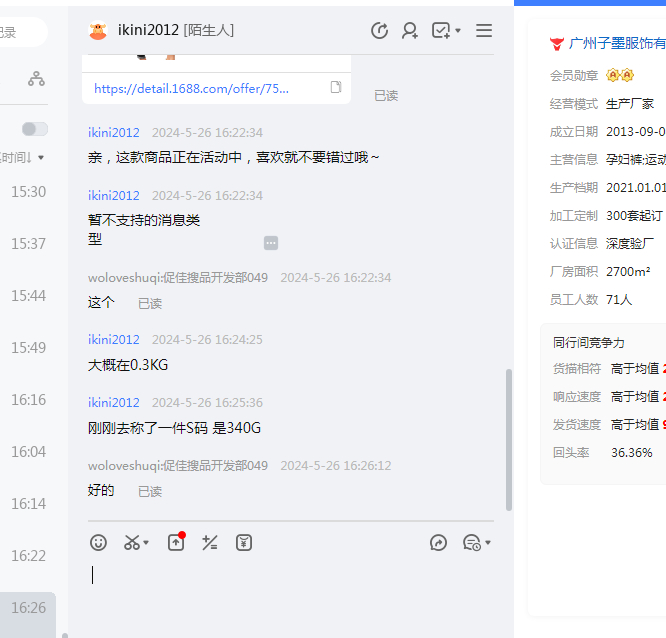The width and height of the screenshot is (666, 638).
Task: Open the emoji picker
Action: 98,542
